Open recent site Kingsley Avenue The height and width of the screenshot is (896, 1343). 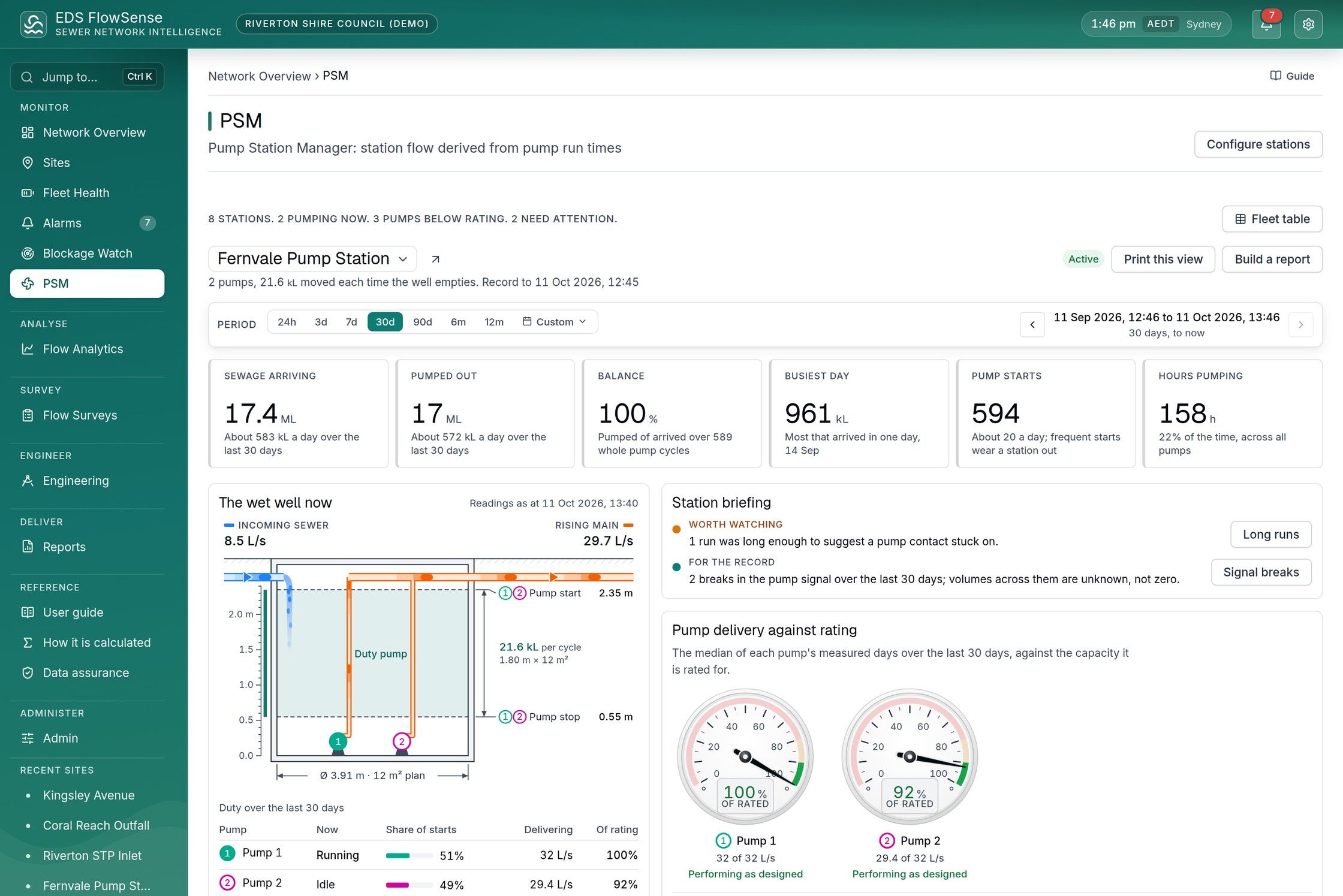[87, 795]
